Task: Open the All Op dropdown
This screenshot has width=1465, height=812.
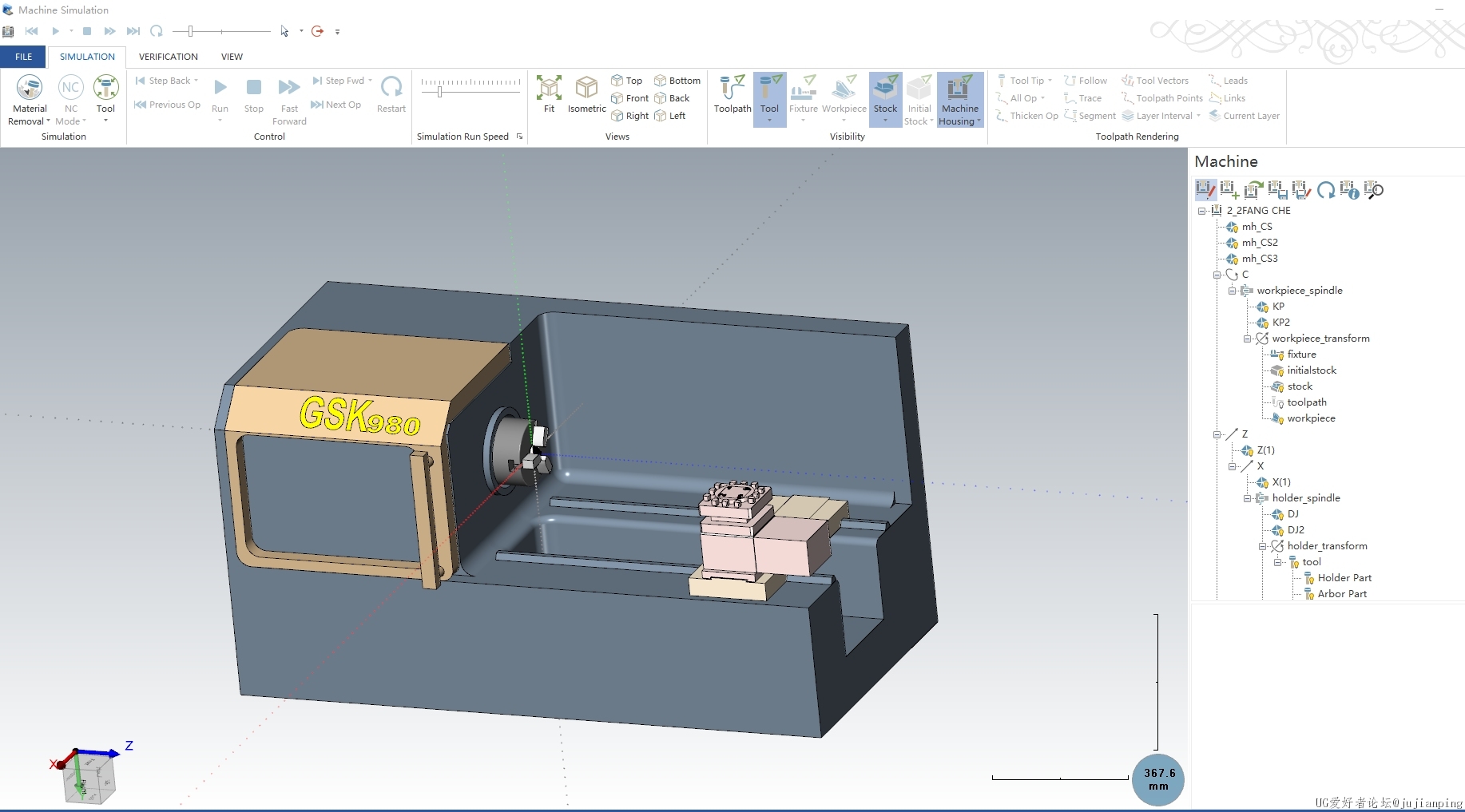Action: pos(1042,98)
